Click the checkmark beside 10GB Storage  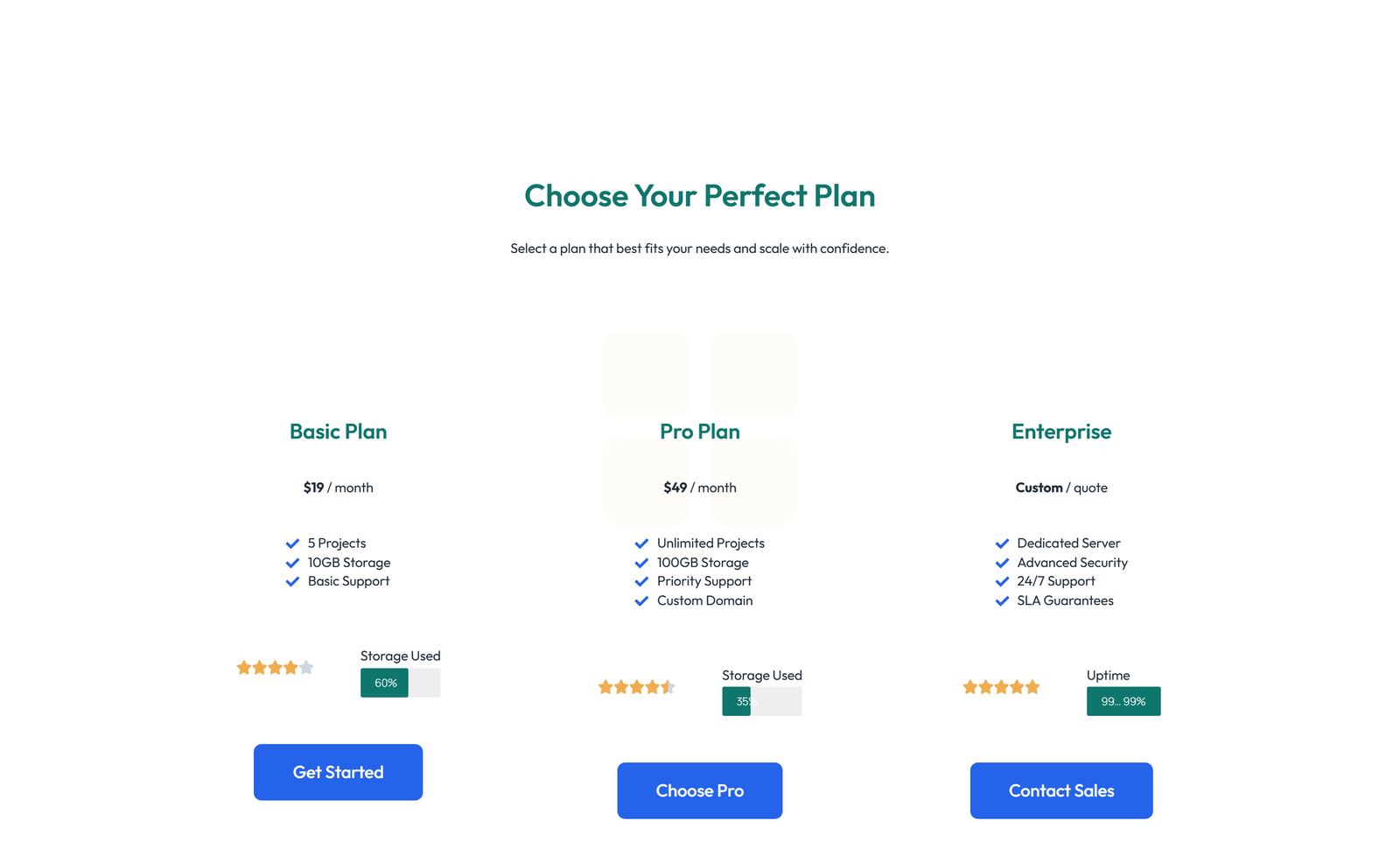pyautogui.click(x=292, y=563)
